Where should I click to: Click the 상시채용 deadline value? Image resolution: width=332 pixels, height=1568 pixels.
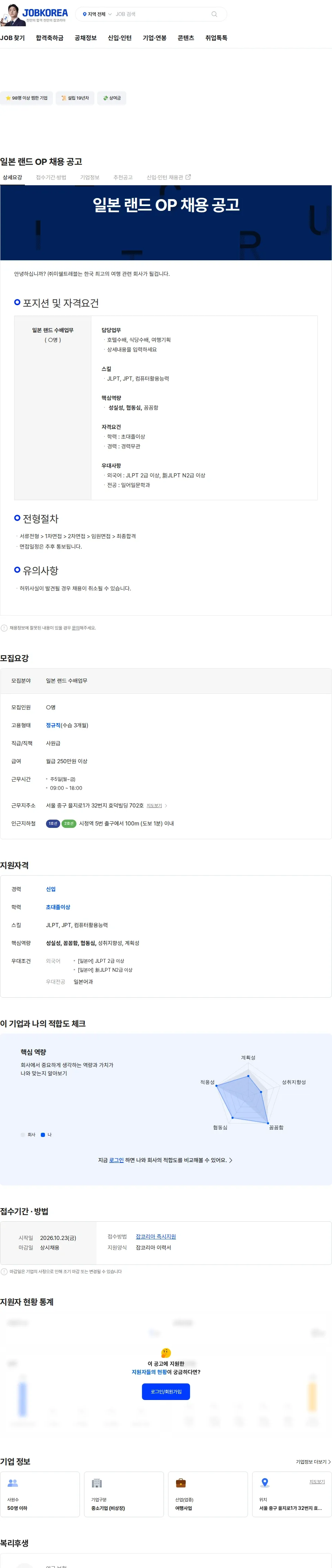(49, 1247)
